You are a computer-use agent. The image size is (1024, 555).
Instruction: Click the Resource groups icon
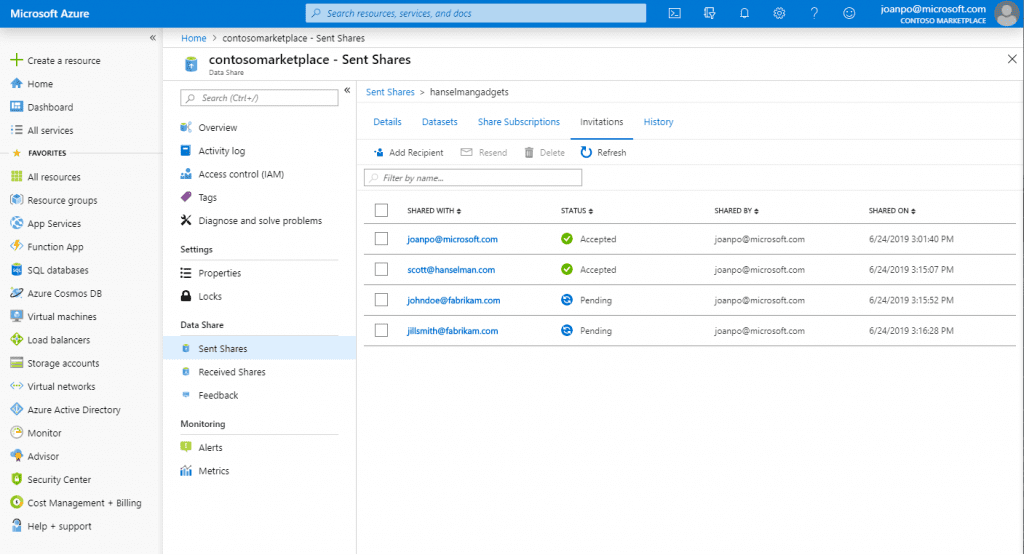click(16, 200)
